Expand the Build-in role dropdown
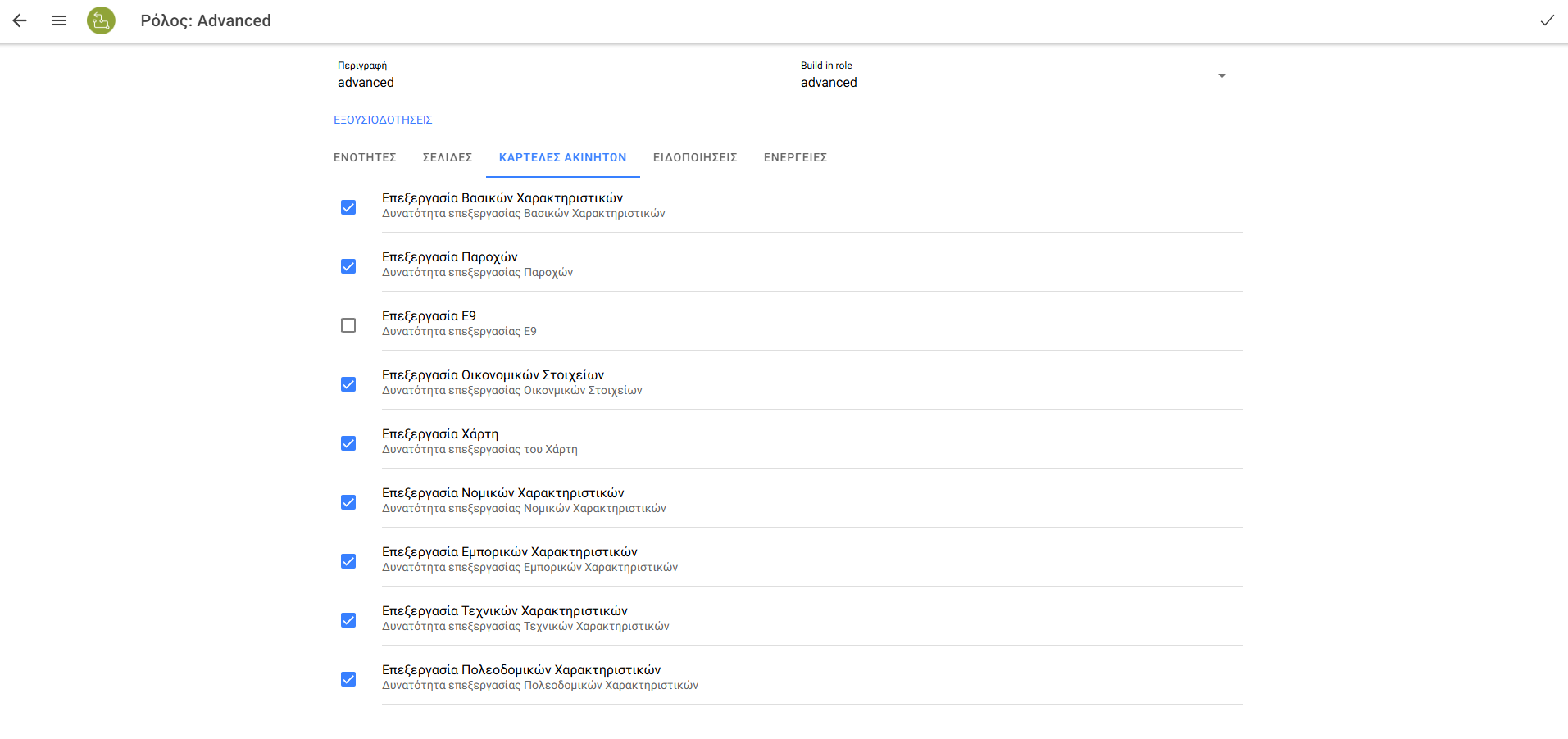The image size is (1568, 739). 1221,76
